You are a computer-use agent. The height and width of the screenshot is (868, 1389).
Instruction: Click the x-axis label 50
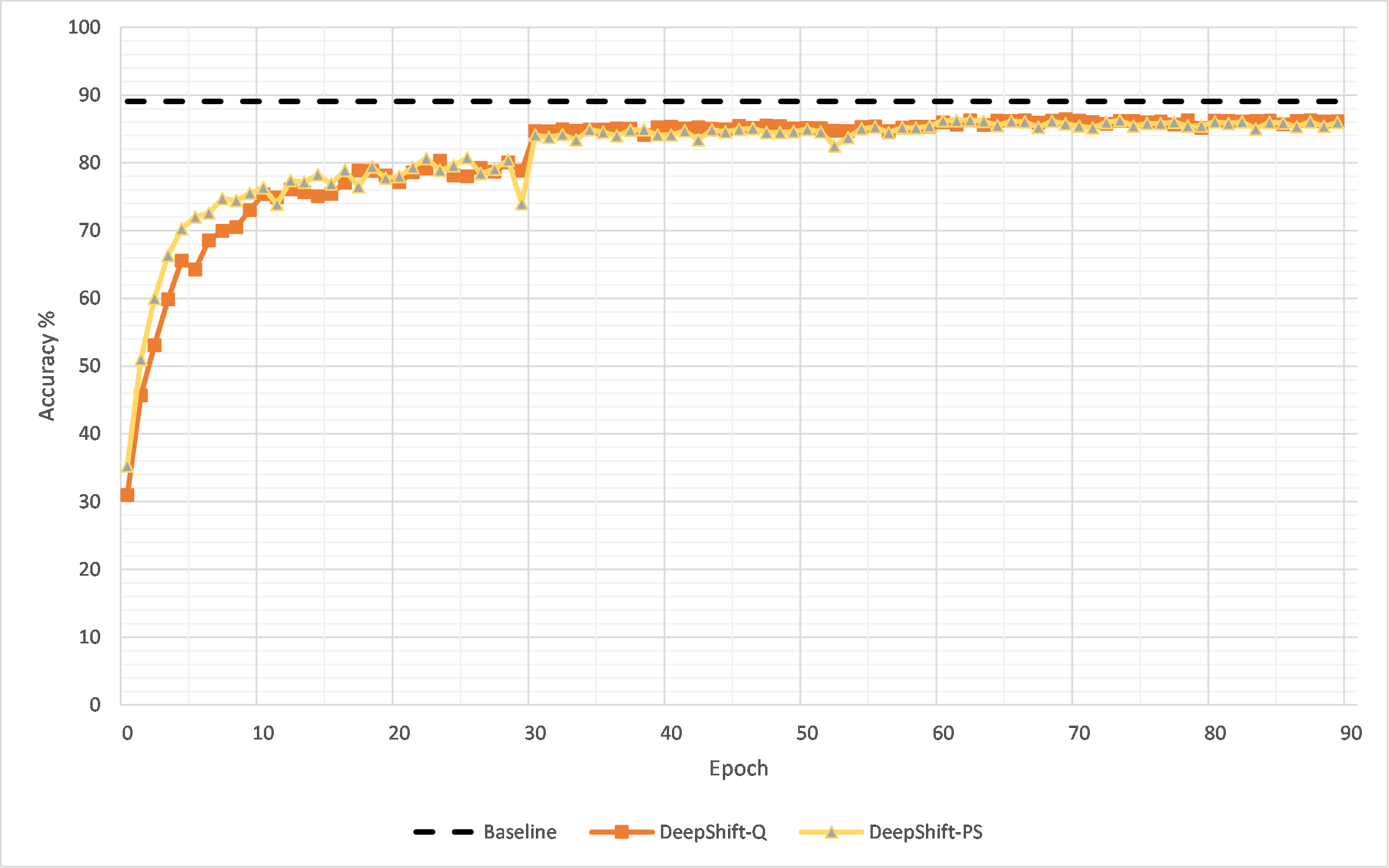point(807,733)
